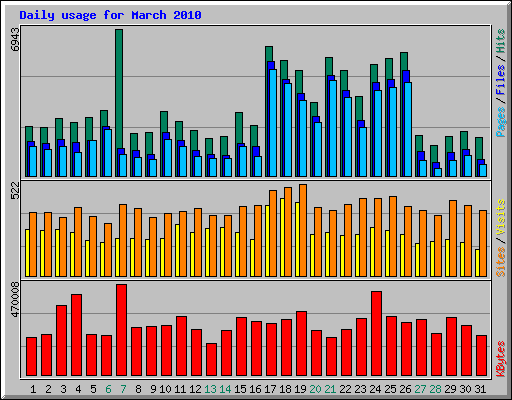Click the red KBytes bar for day 7
The width and height of the screenshot is (512, 400).
[x=121, y=330]
